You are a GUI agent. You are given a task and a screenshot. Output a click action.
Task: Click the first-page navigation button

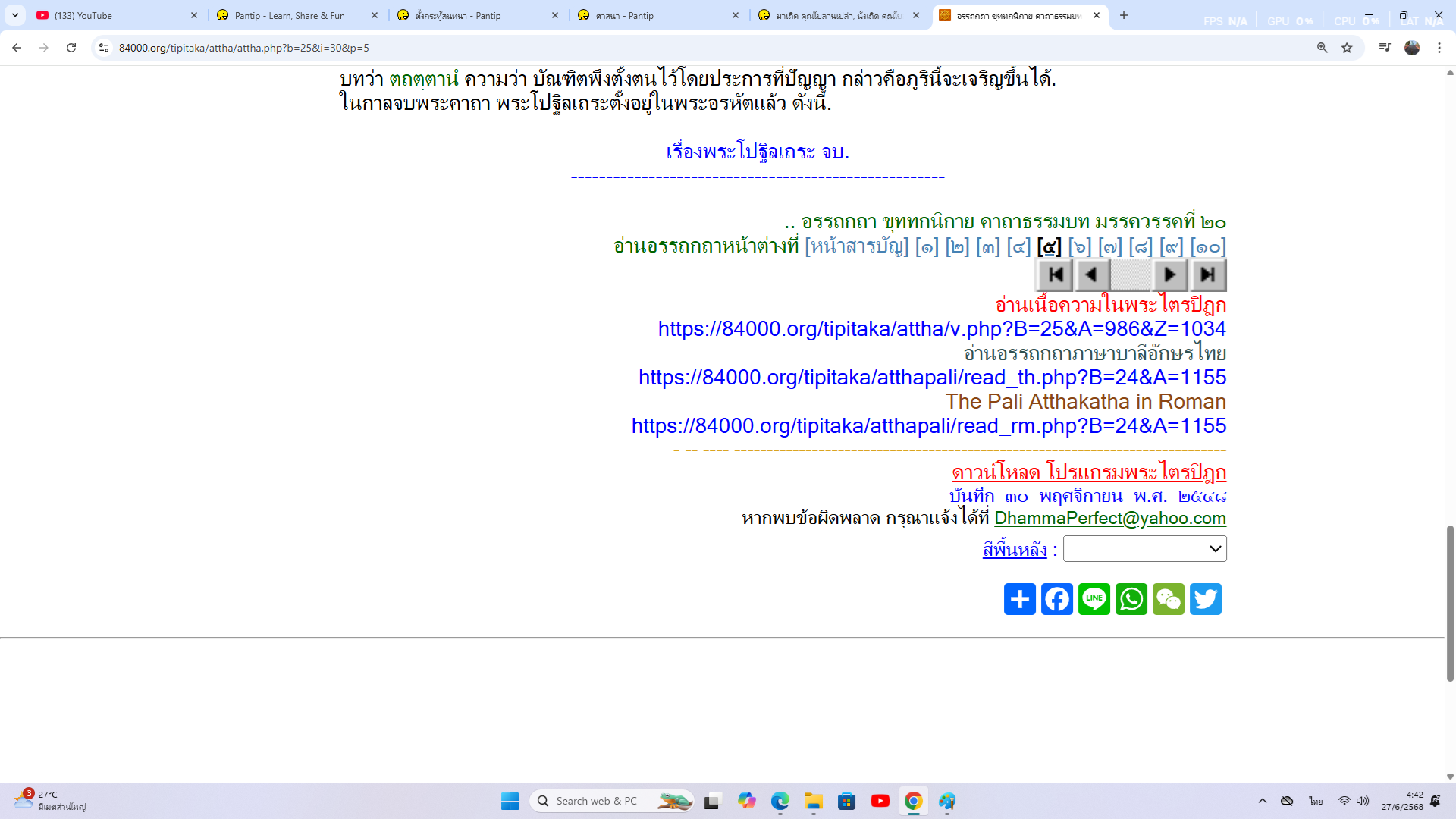(1055, 275)
